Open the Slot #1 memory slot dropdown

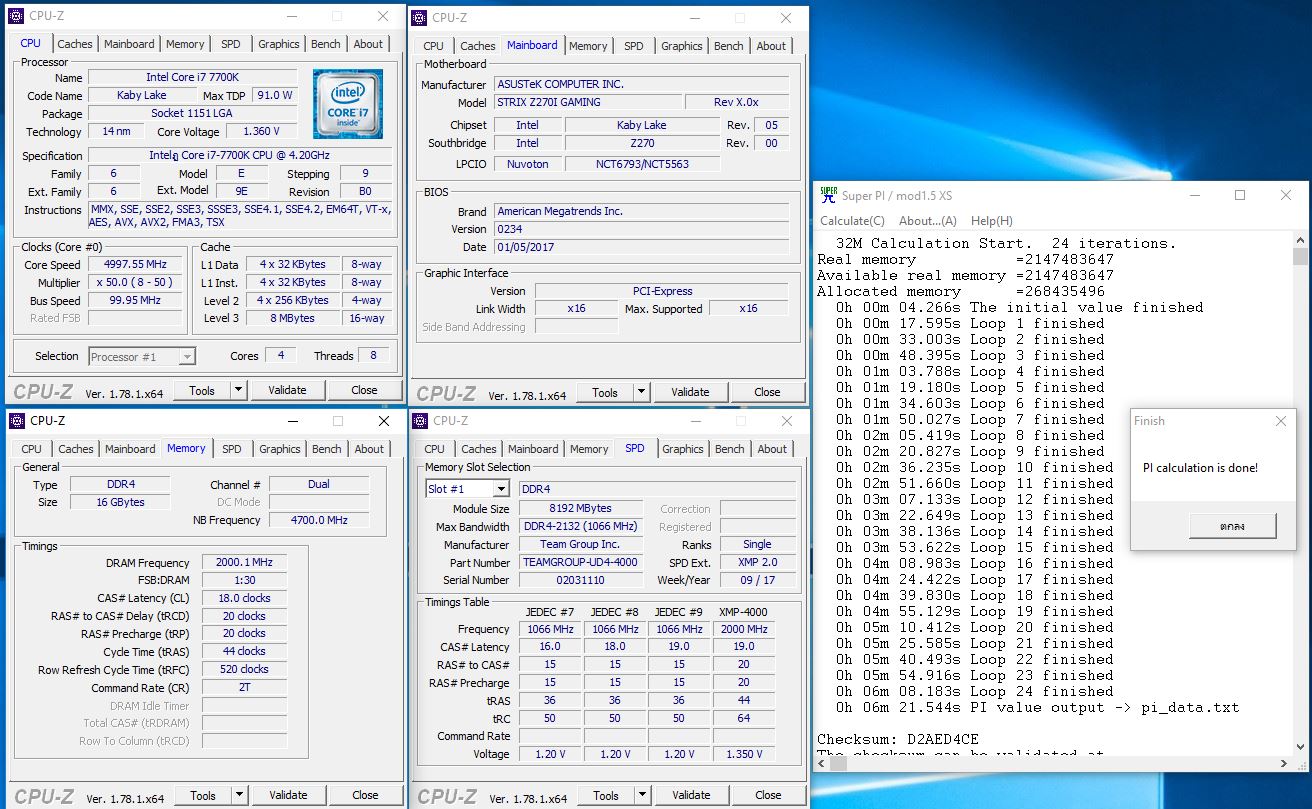click(x=500, y=489)
